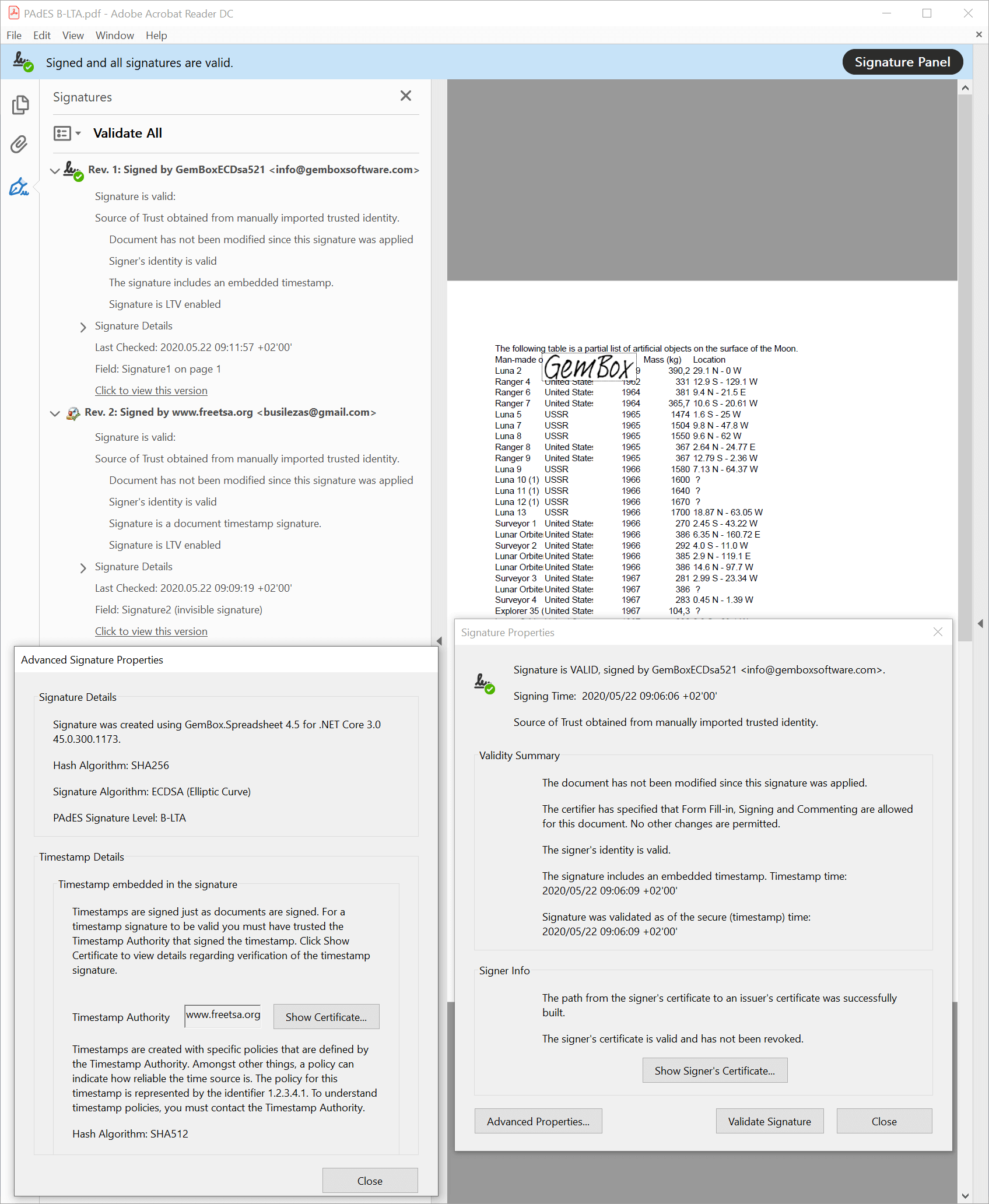989x1204 pixels.
Task: Click Show Certificate for Timestamp Authority
Action: (x=326, y=1017)
